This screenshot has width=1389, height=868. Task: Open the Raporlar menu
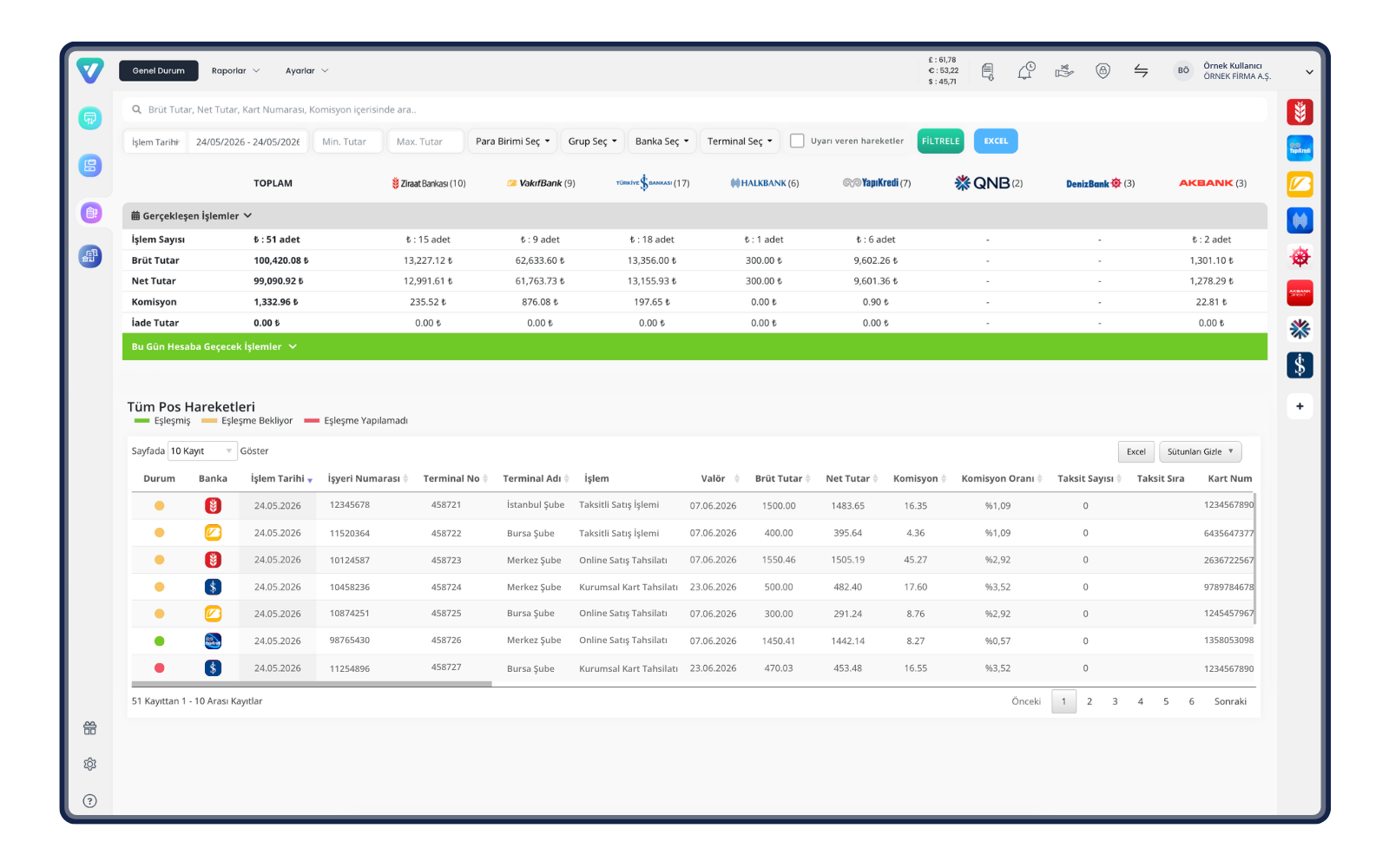235,71
